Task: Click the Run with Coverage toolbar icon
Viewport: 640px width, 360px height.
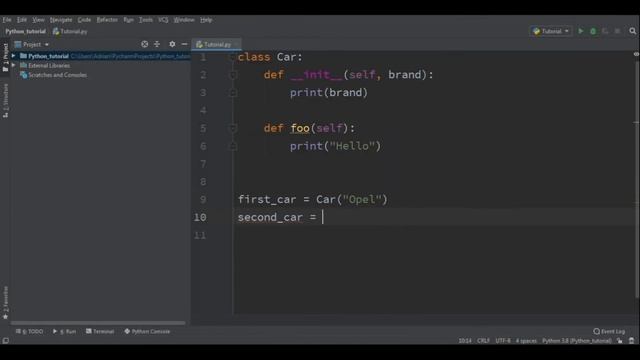Action: click(x=605, y=31)
